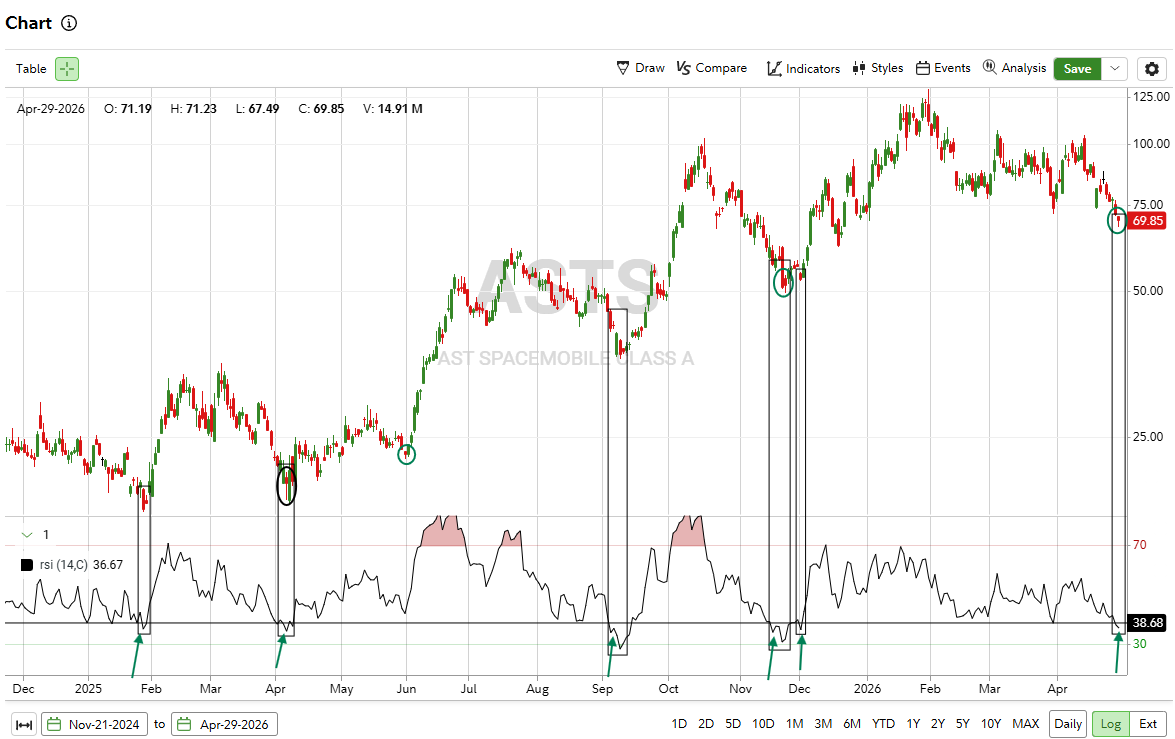Open the Indicators menu
1175x739 pixels.
[x=803, y=68]
